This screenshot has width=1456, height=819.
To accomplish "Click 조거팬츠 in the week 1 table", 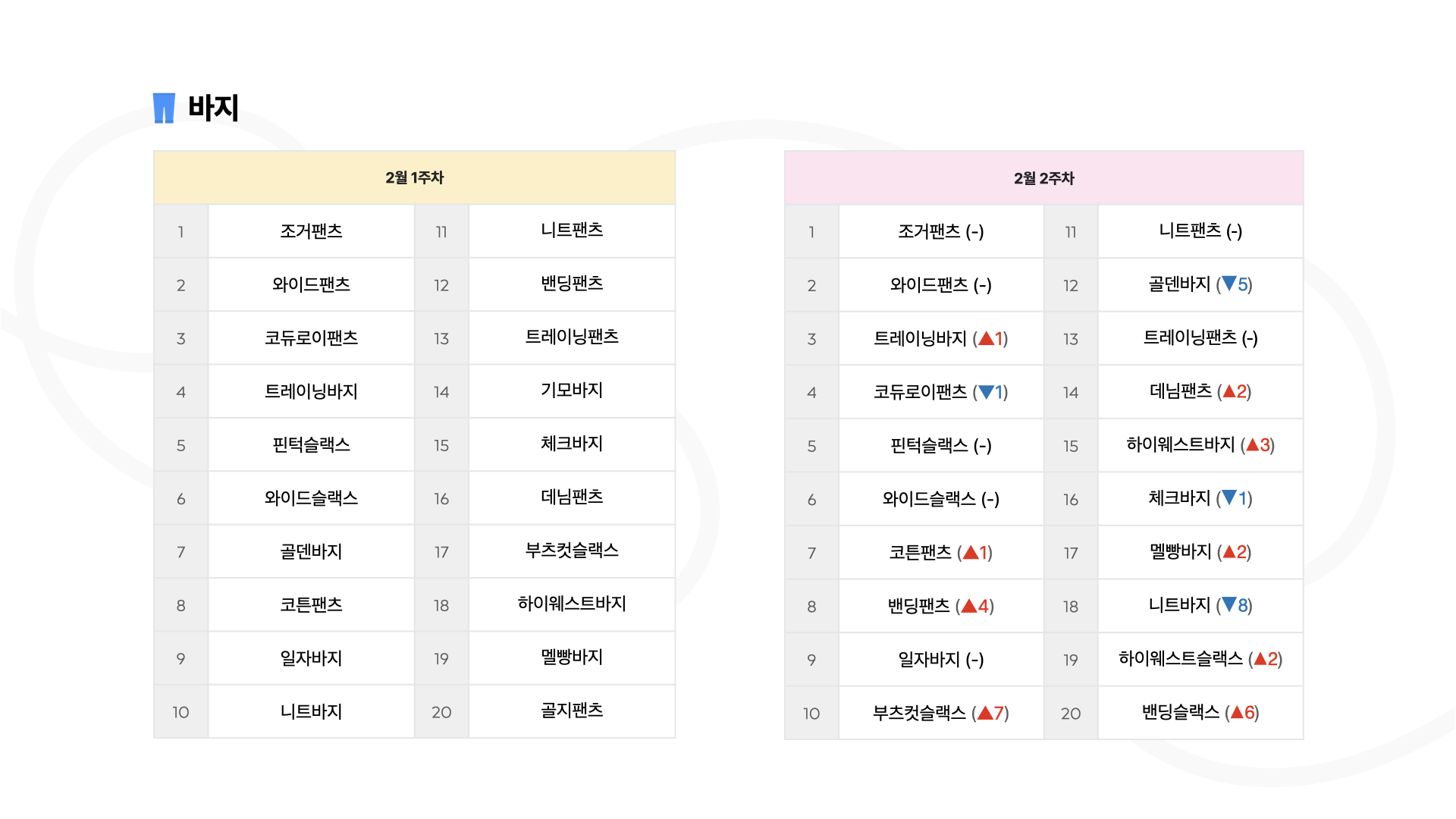I will pos(311,231).
